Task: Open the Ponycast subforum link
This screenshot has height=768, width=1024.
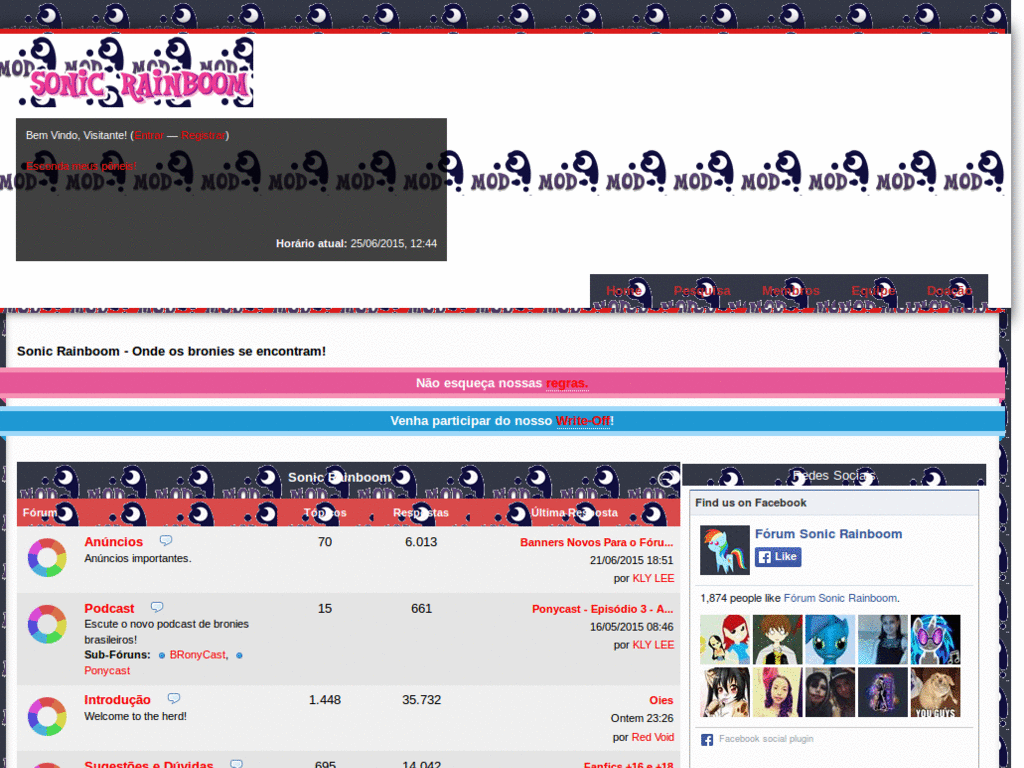Action: pos(107,671)
